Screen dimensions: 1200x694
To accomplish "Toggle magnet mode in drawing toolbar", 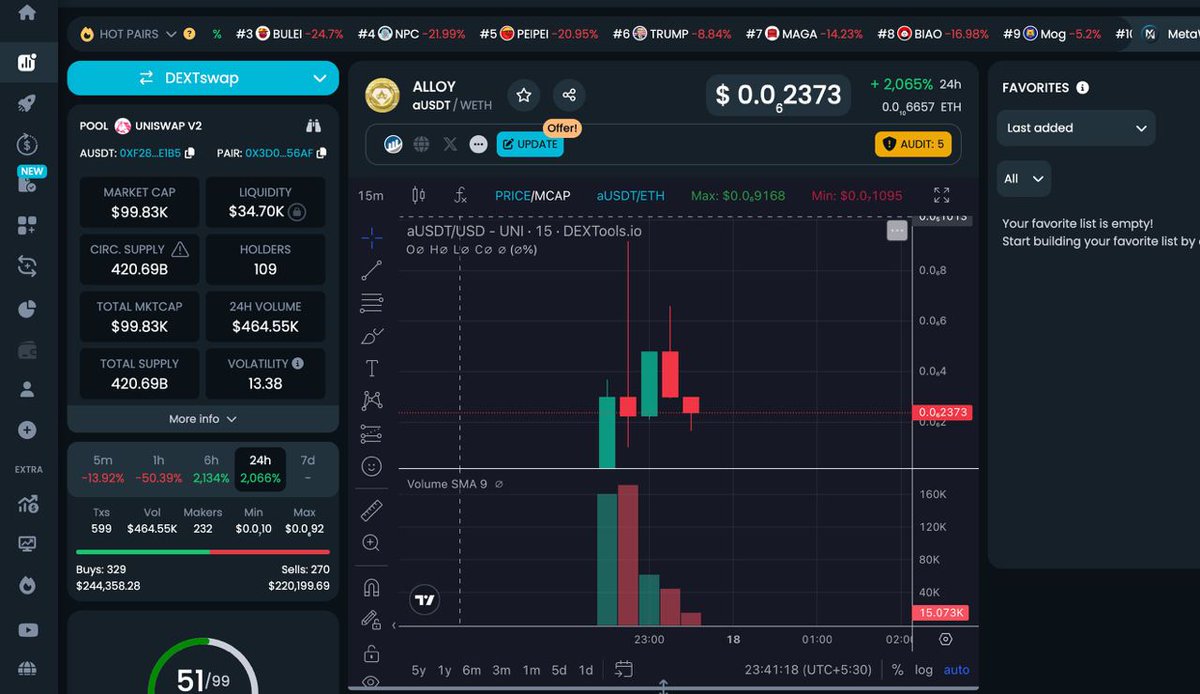I will pyautogui.click(x=371, y=587).
